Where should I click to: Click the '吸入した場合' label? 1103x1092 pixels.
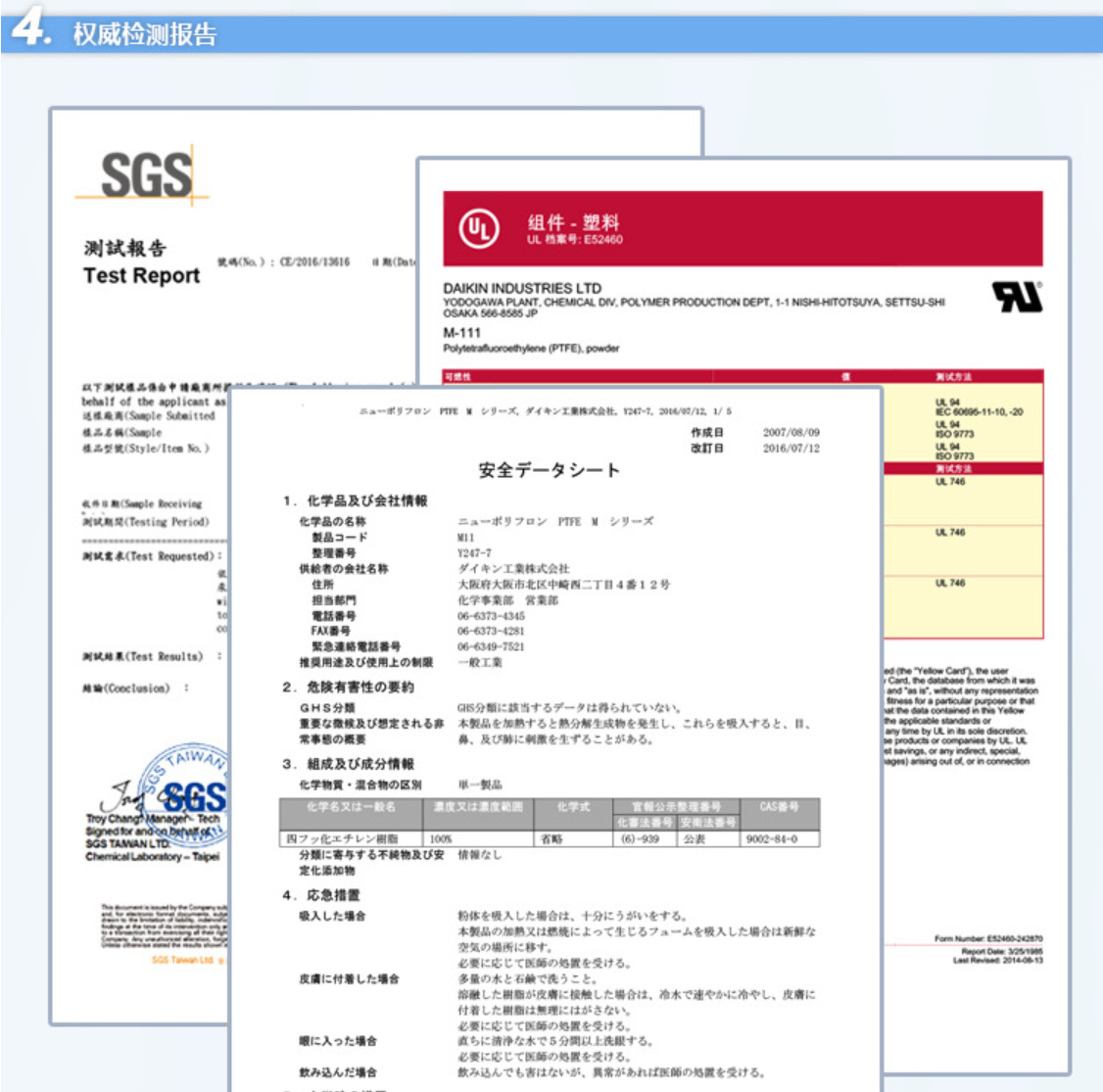[332, 917]
